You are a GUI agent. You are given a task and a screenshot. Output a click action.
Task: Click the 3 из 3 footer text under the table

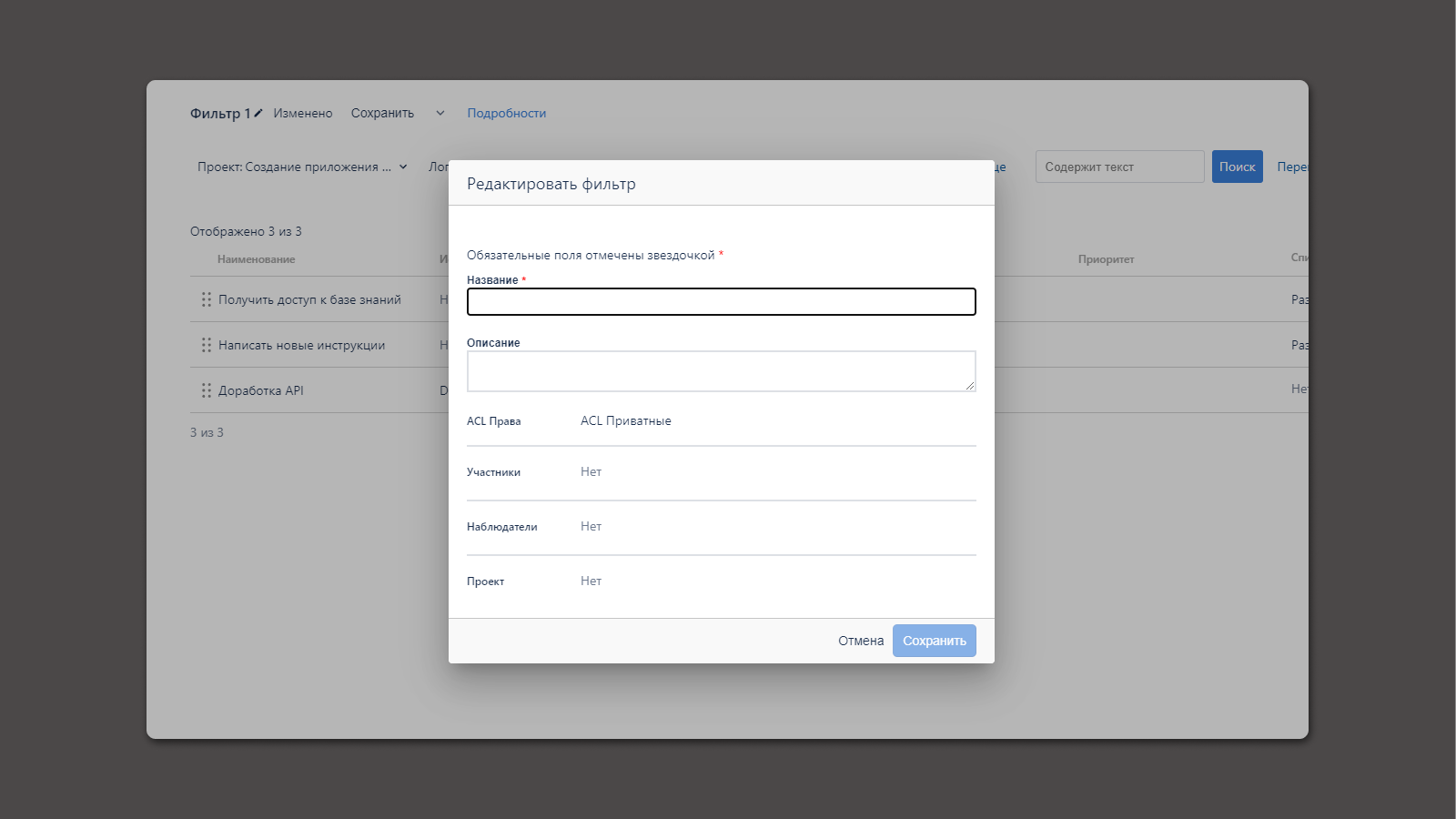click(207, 432)
